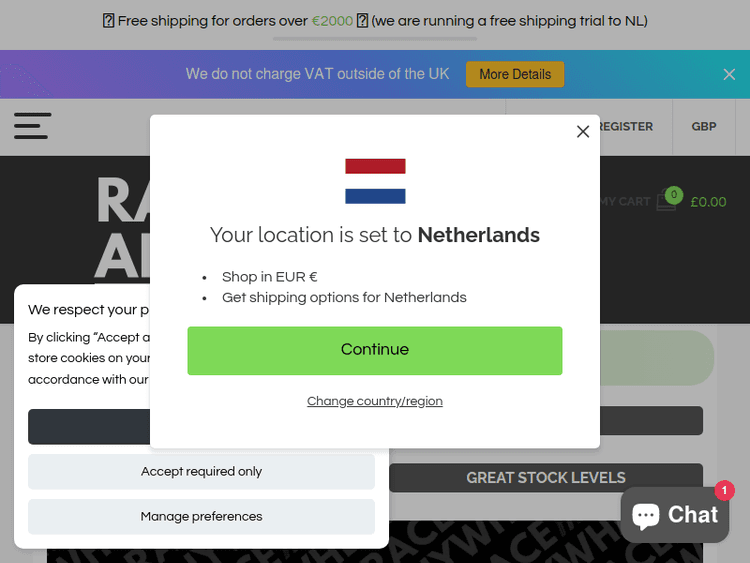Click the green €2000 text in announcement
This screenshot has height=563, width=750.
tap(332, 20)
